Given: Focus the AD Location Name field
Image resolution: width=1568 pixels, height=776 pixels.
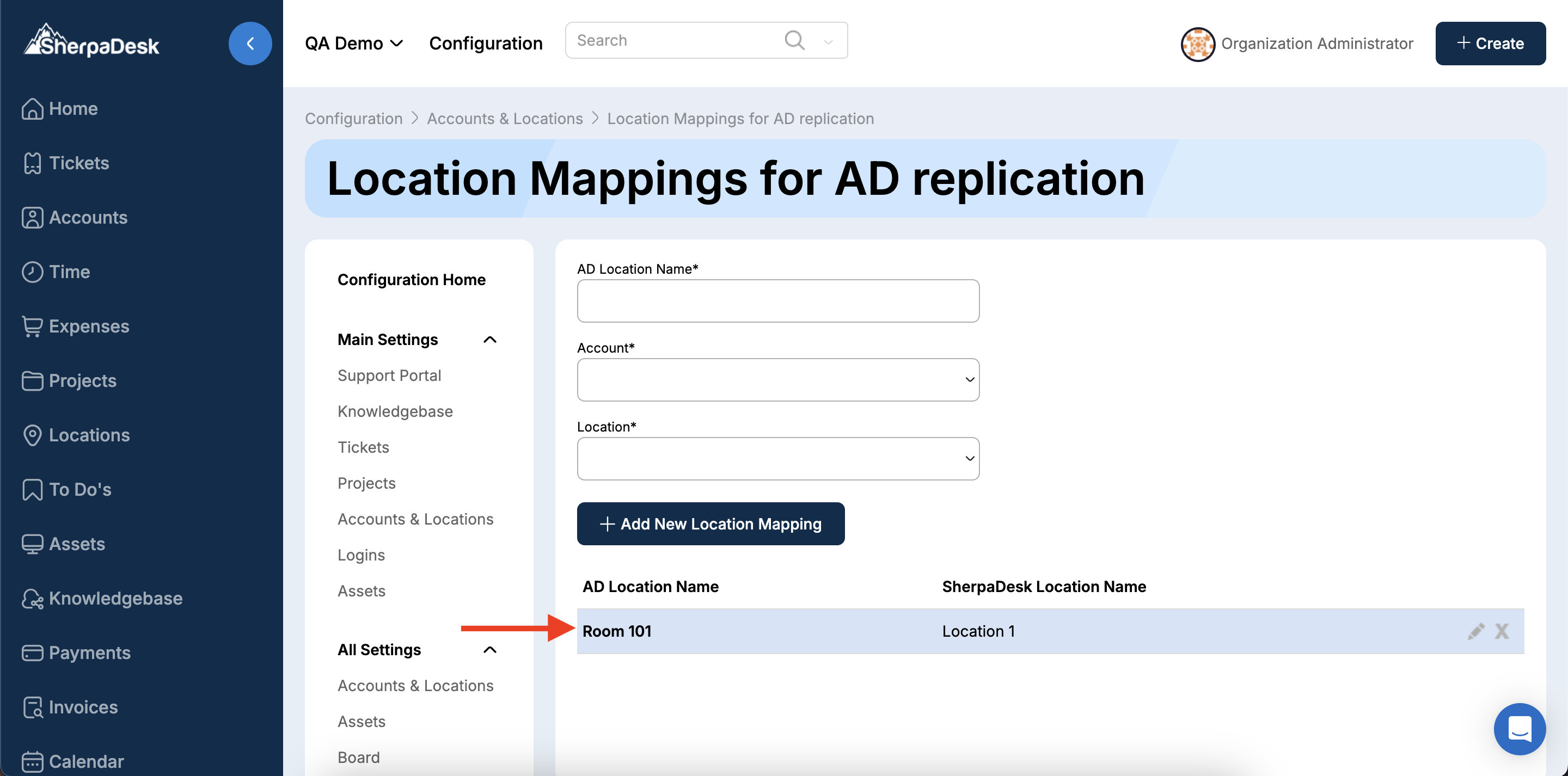Looking at the screenshot, I should pyautogui.click(x=777, y=301).
